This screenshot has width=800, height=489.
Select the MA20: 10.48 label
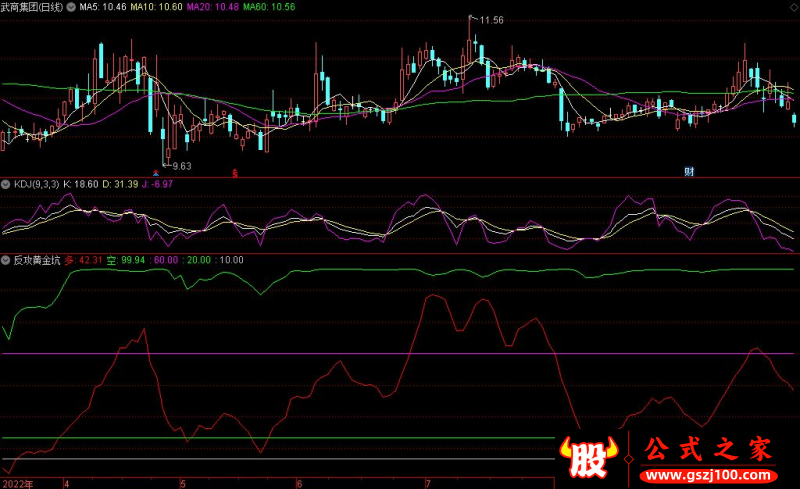tap(213, 7)
